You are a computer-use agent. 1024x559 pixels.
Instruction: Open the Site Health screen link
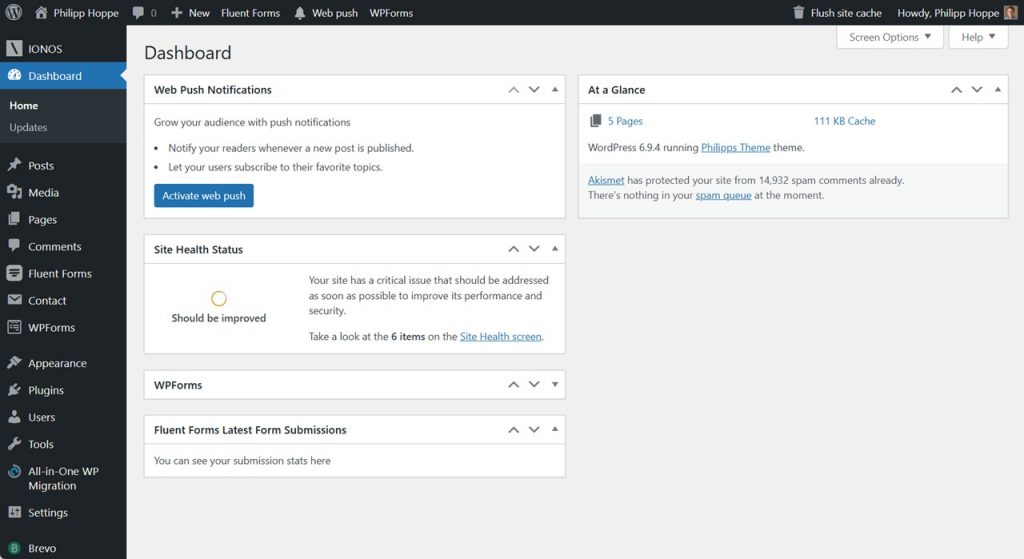(500, 336)
